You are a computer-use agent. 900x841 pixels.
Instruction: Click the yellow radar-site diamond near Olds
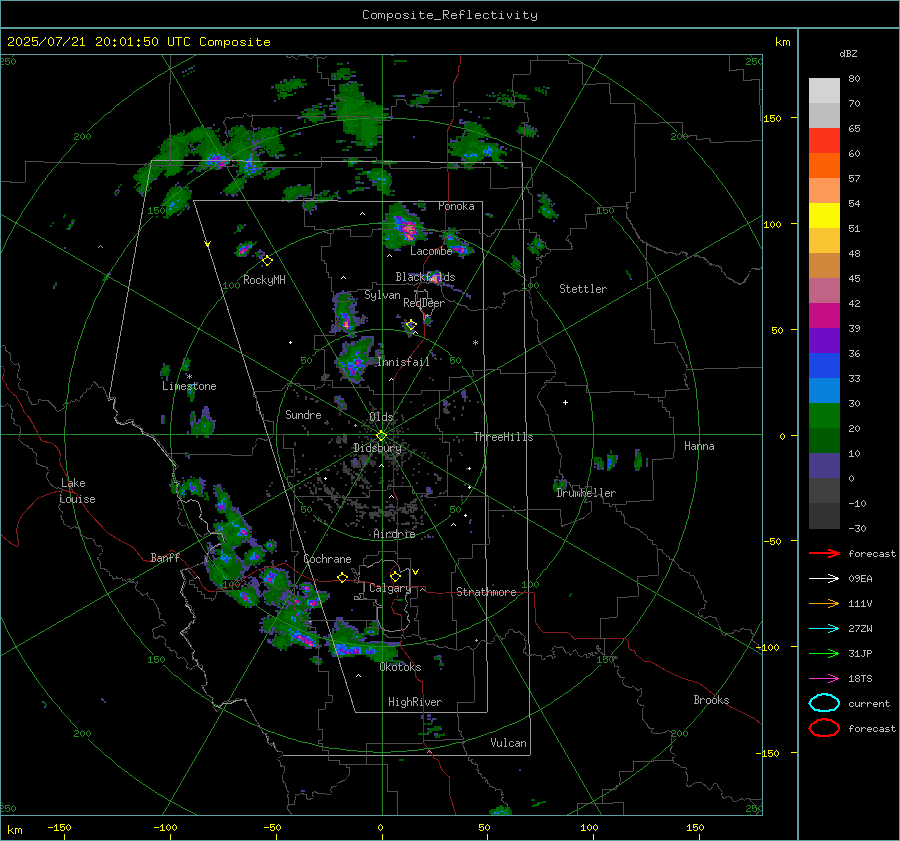pyautogui.click(x=381, y=436)
